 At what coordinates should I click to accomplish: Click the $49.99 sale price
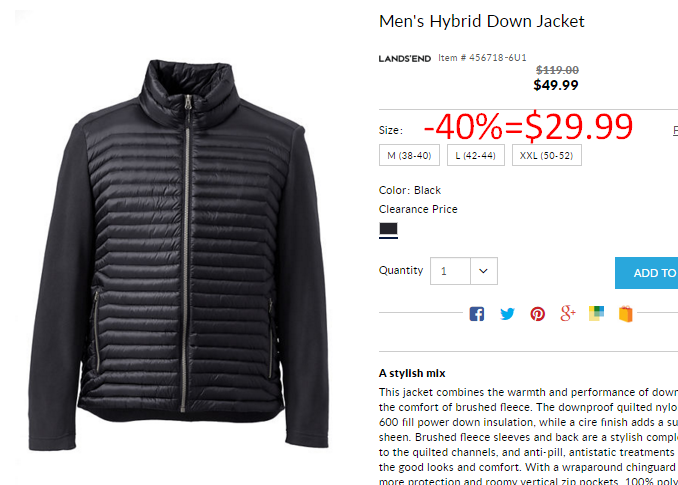[x=556, y=85]
